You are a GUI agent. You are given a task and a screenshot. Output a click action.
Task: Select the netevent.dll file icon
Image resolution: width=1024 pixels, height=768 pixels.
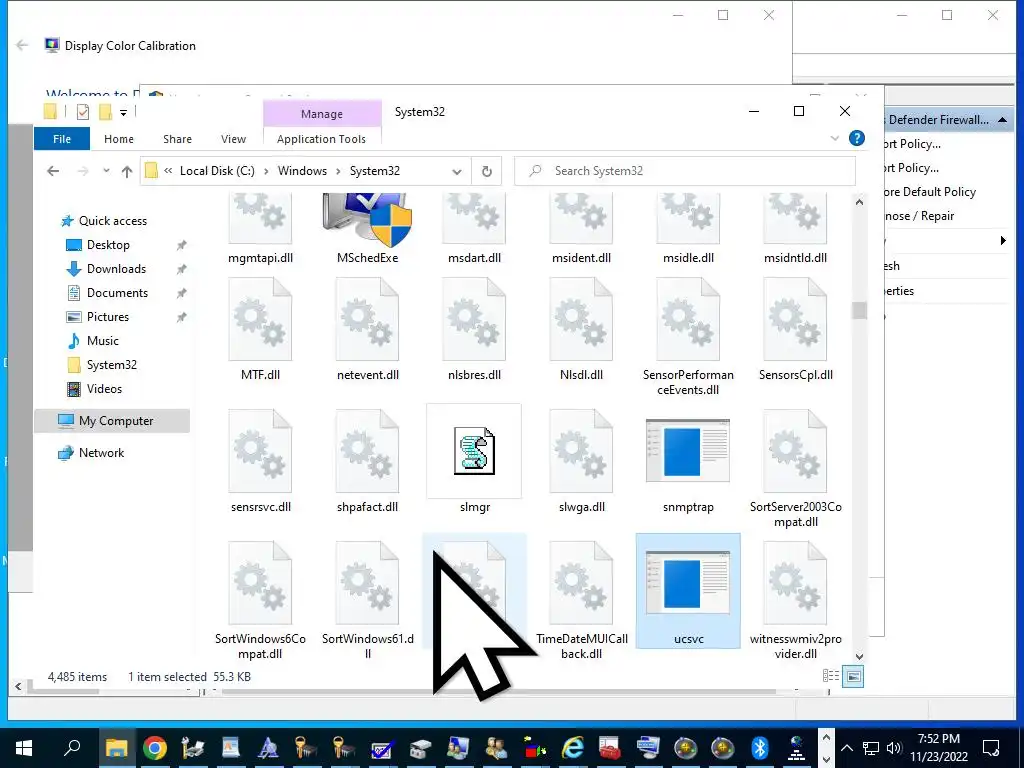pyautogui.click(x=367, y=319)
